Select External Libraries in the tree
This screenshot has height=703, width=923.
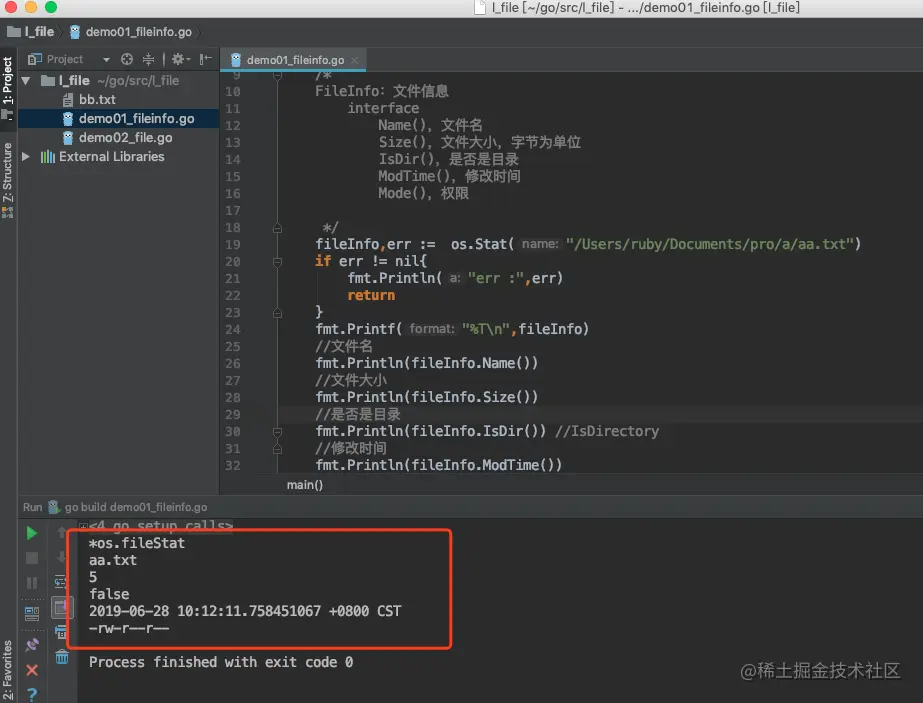coord(111,157)
